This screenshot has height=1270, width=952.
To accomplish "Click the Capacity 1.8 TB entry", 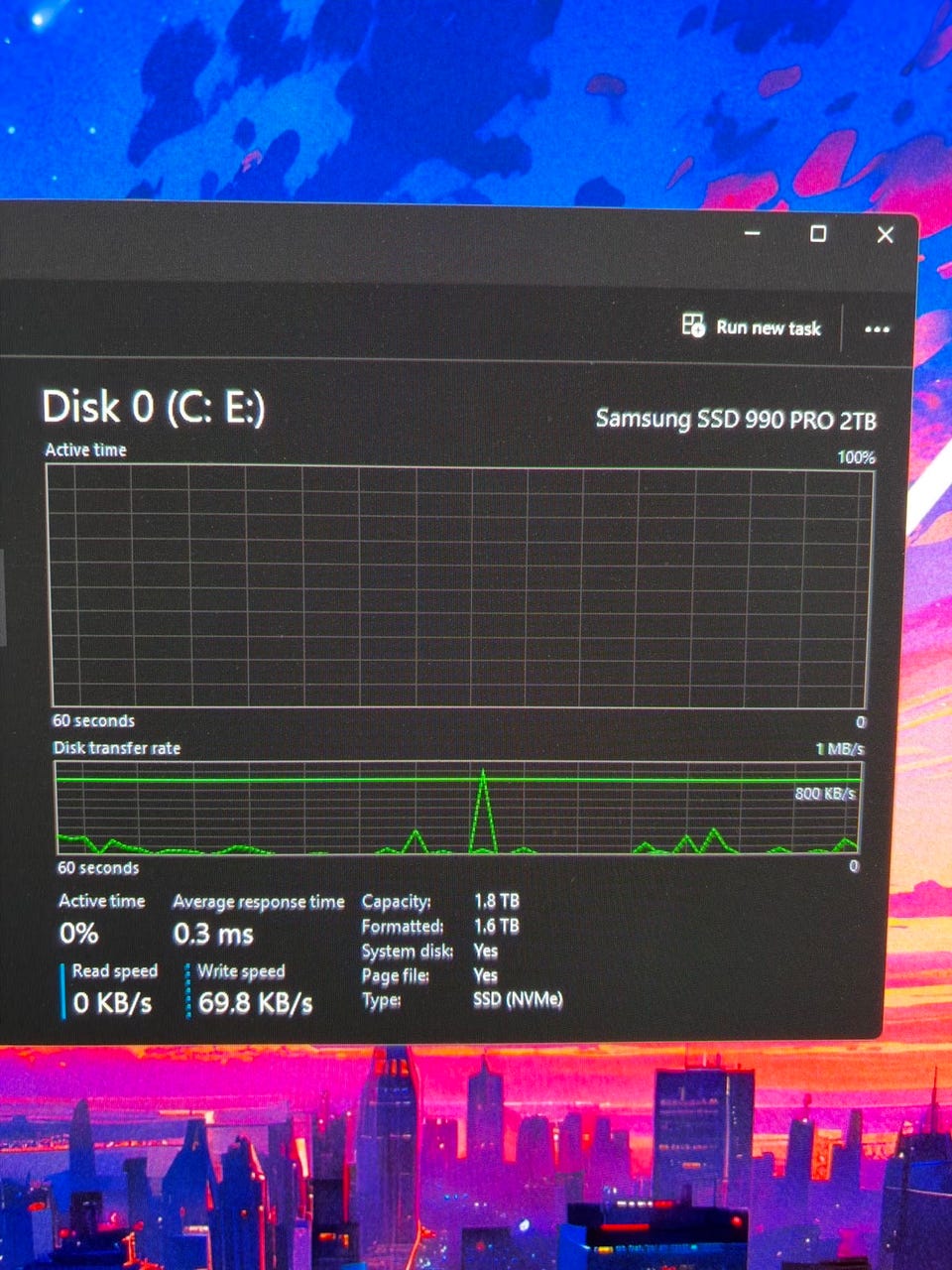I will pyautogui.click(x=440, y=902).
